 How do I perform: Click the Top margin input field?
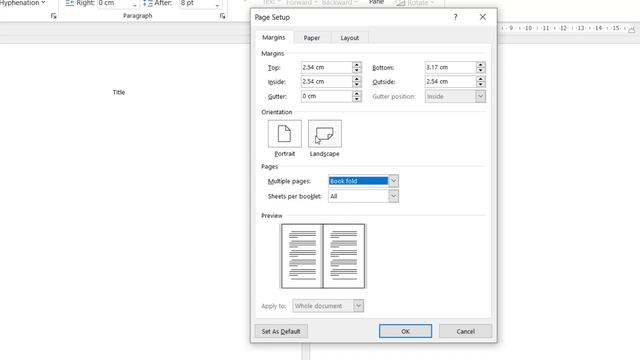click(x=326, y=67)
